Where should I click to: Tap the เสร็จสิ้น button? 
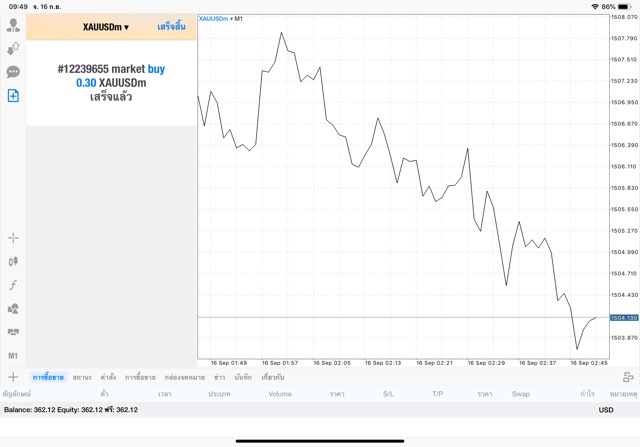[x=171, y=27]
